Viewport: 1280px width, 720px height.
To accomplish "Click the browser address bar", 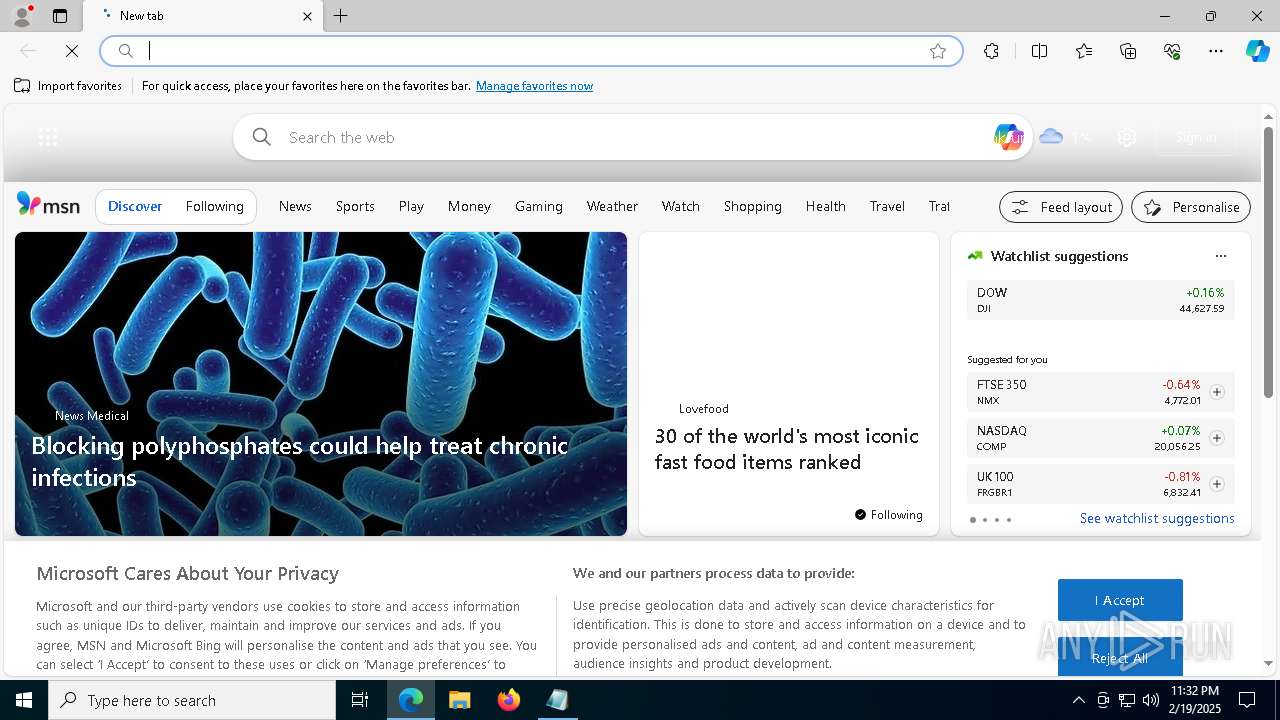I will (x=530, y=51).
